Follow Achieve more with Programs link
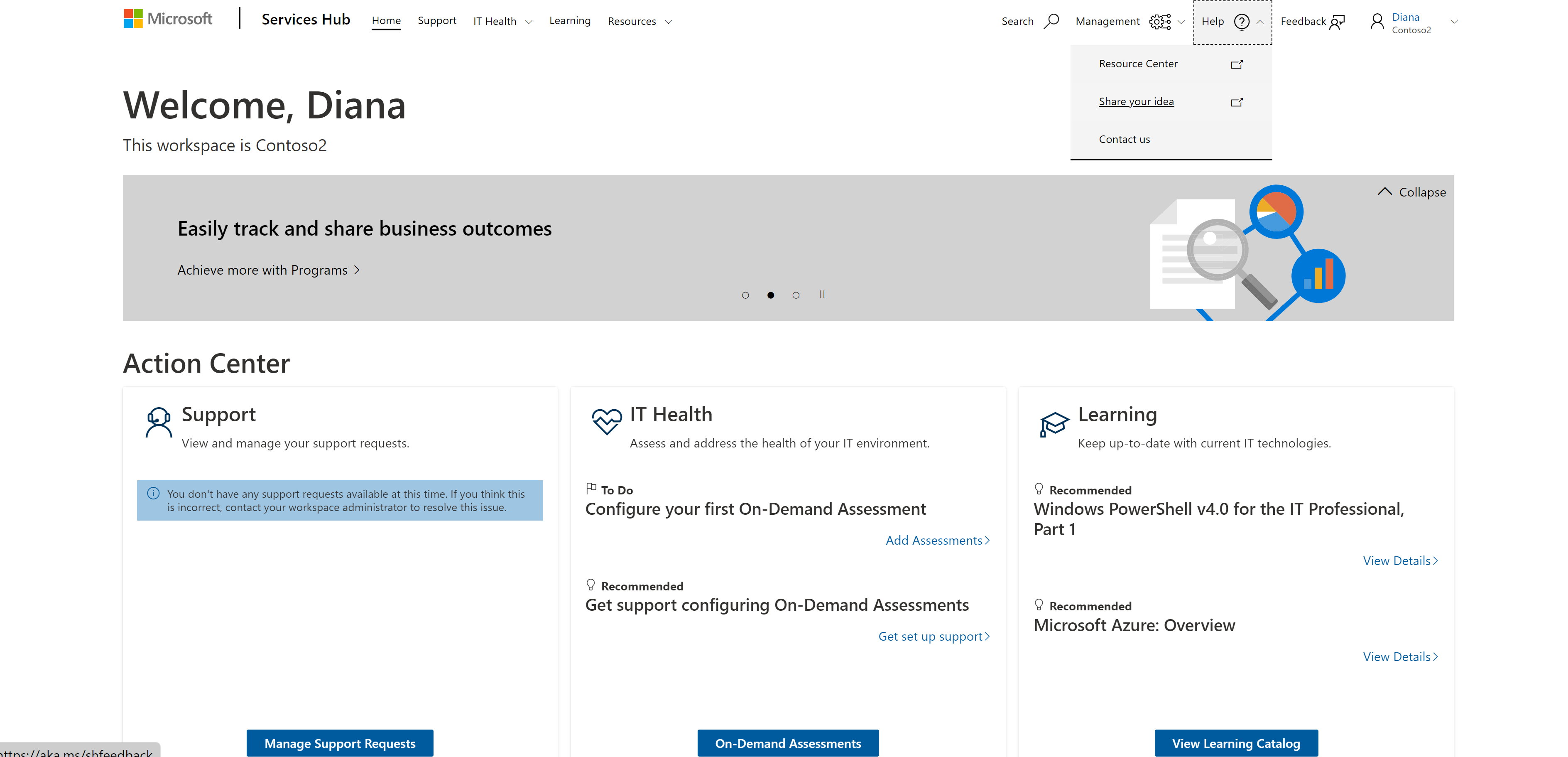 [x=268, y=270]
